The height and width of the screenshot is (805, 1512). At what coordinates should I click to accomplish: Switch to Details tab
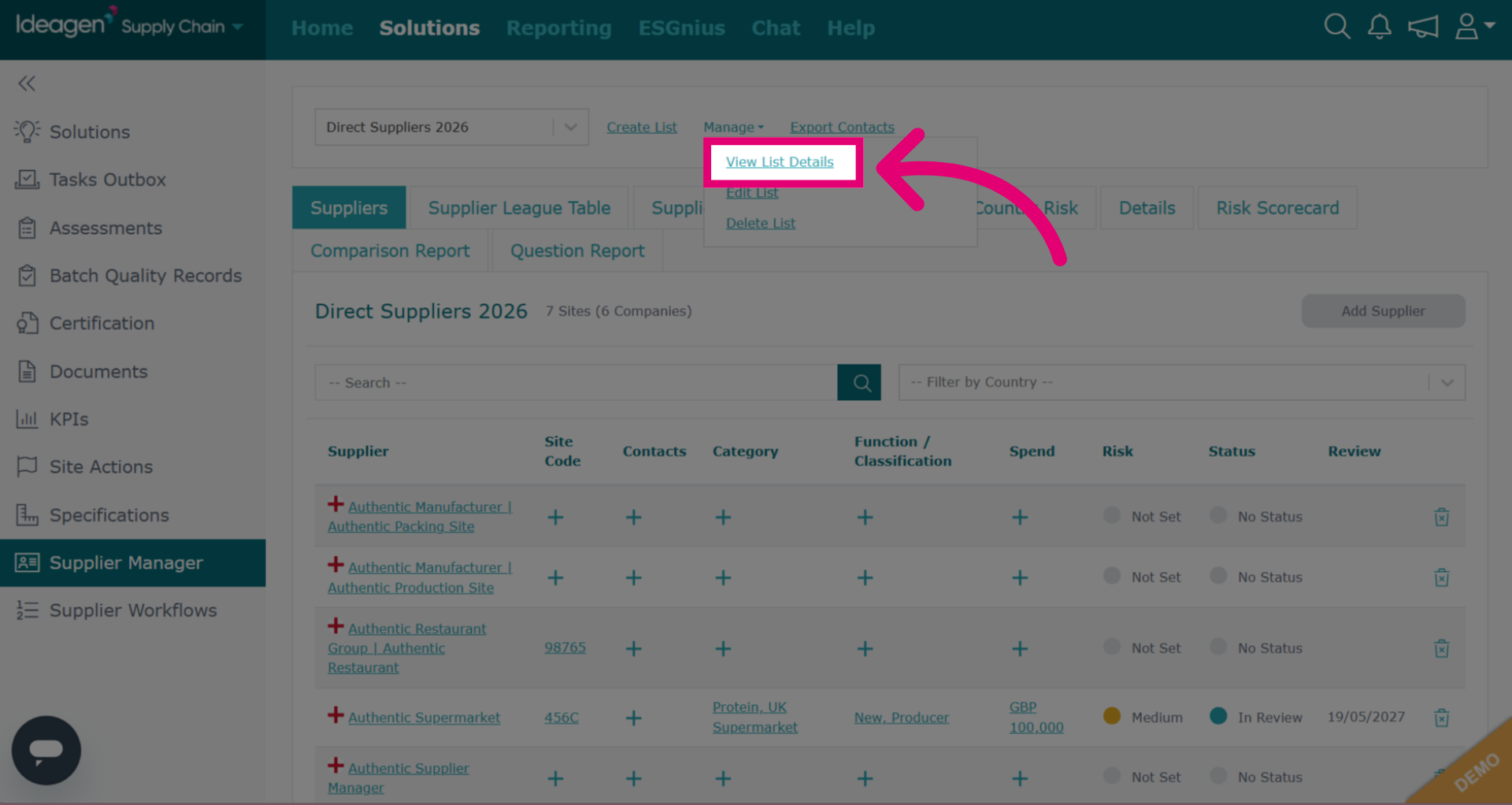(x=1147, y=208)
